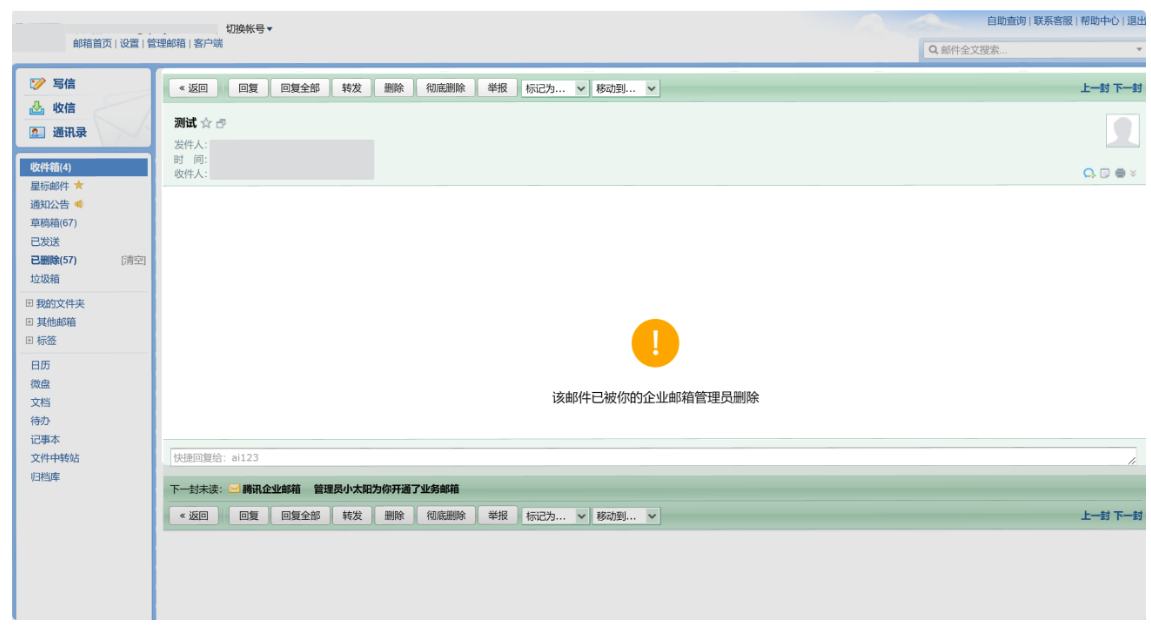This screenshot has width=1151, height=630.
Task: Open the top toolbar 标记为 dropdown
Action: click(554, 88)
